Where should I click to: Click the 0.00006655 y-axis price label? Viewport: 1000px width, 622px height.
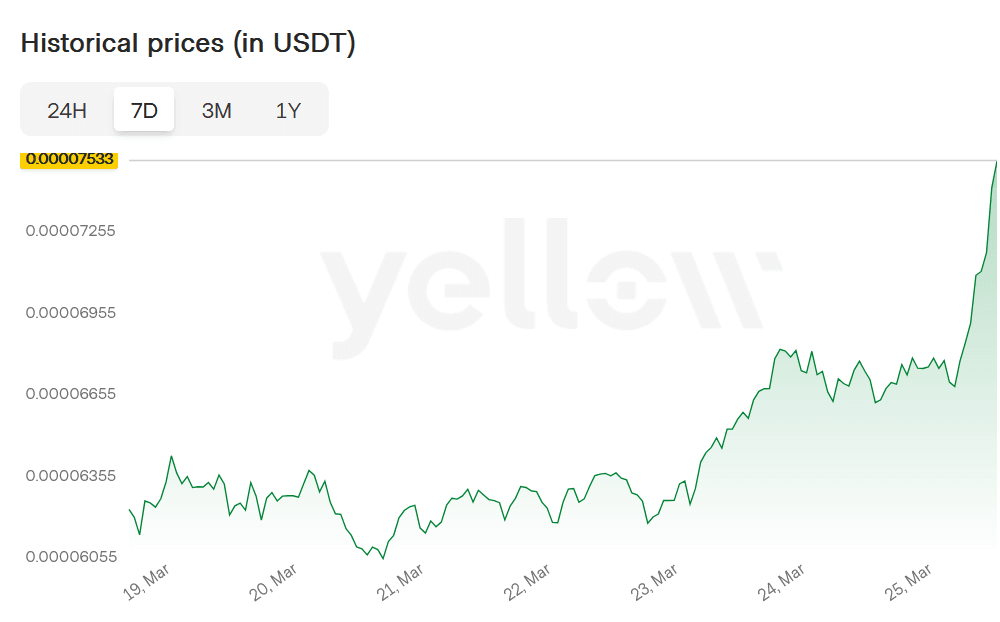pos(70,394)
